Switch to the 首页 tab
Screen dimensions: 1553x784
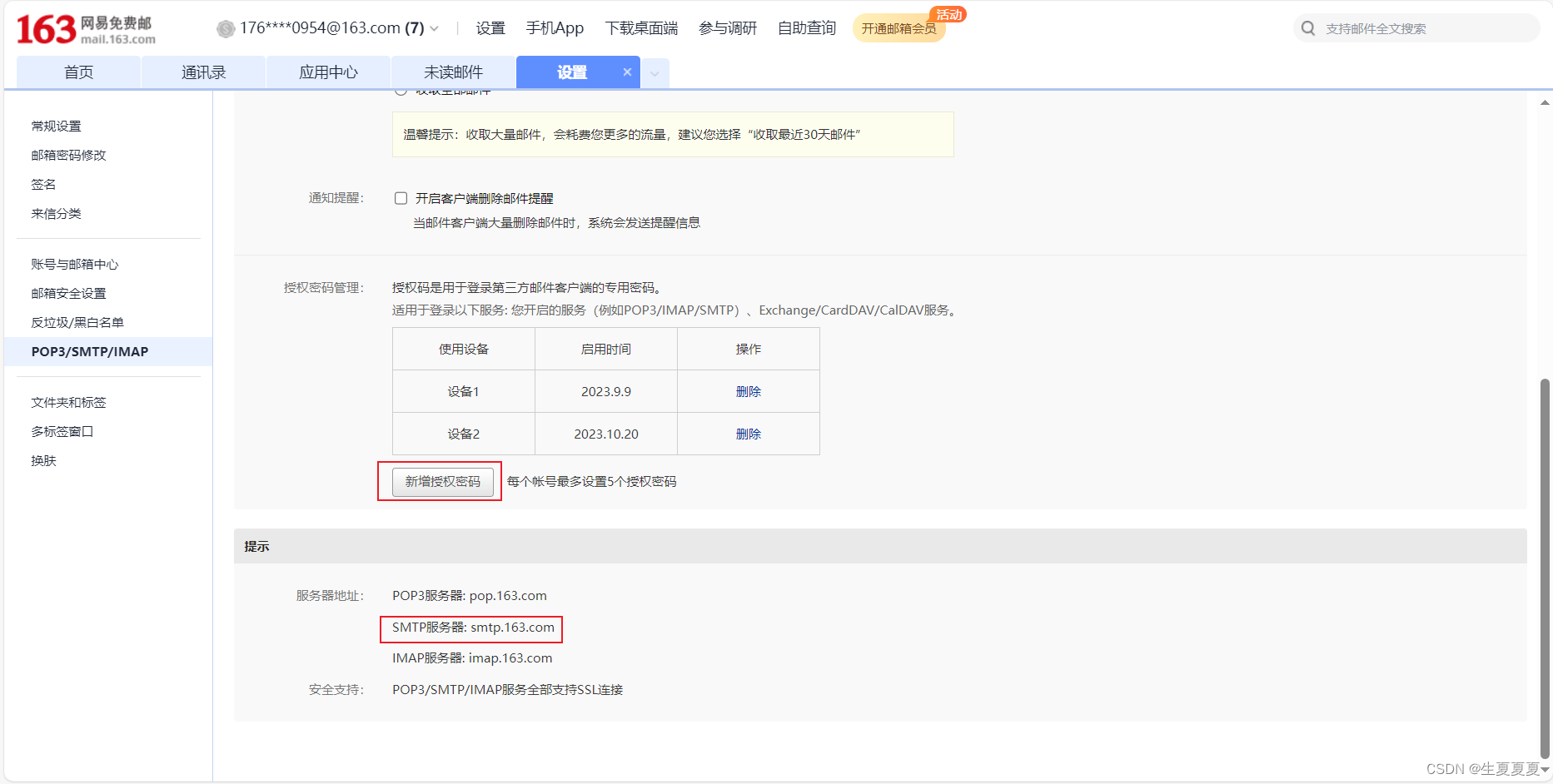78,72
